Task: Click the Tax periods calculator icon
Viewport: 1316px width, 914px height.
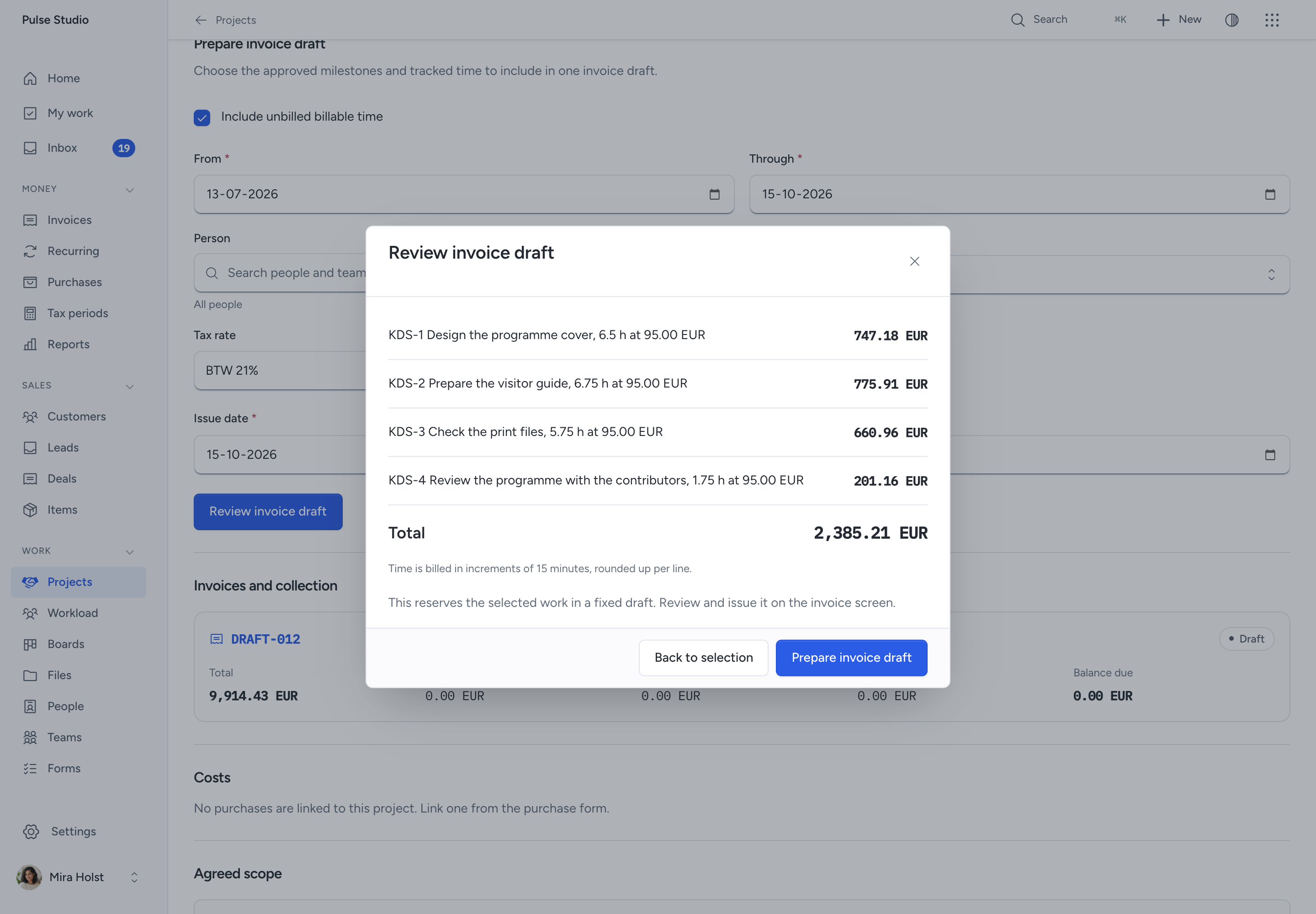Action: coord(30,313)
